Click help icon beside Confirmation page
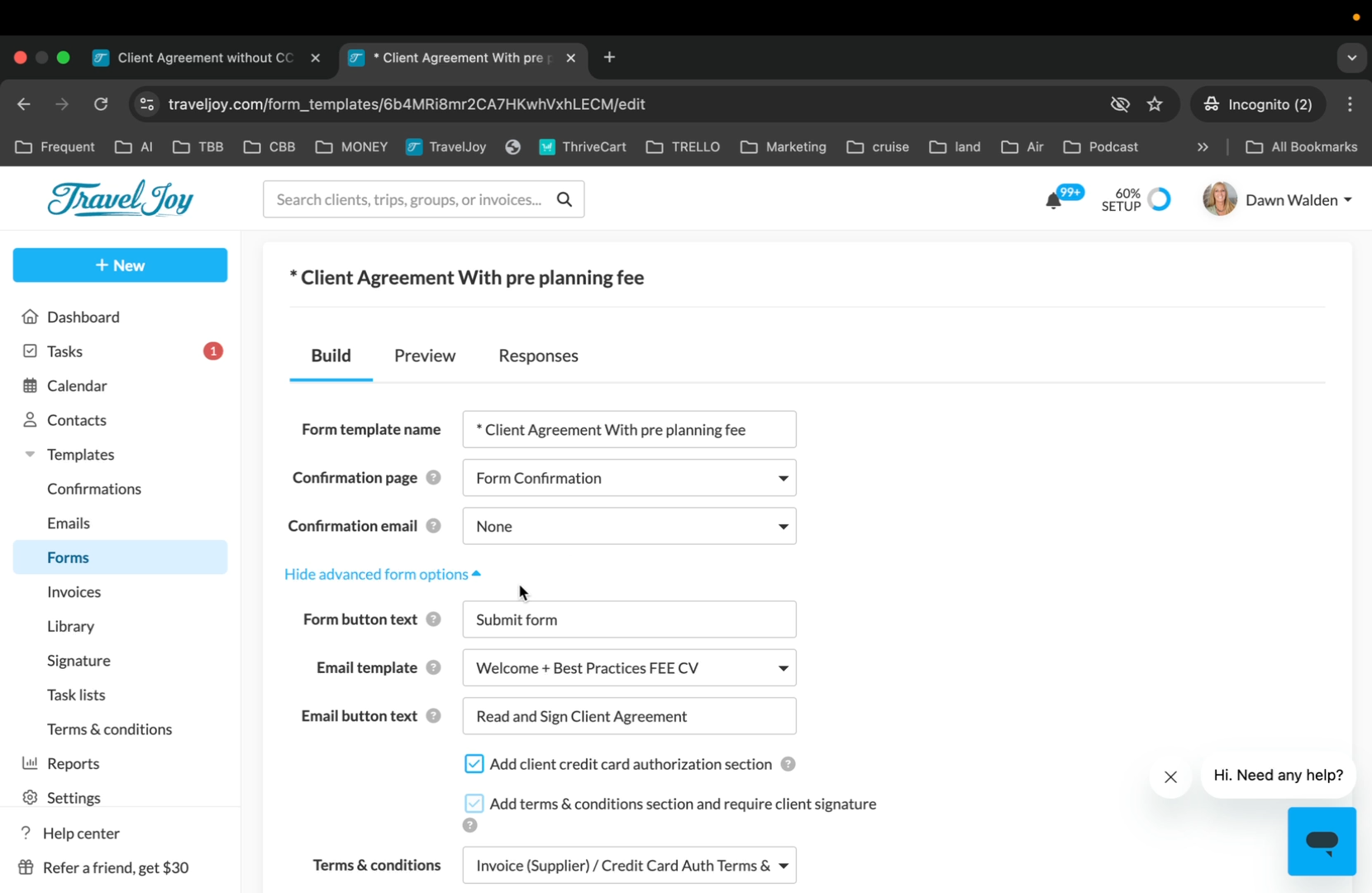The height and width of the screenshot is (893, 1372). coord(433,478)
